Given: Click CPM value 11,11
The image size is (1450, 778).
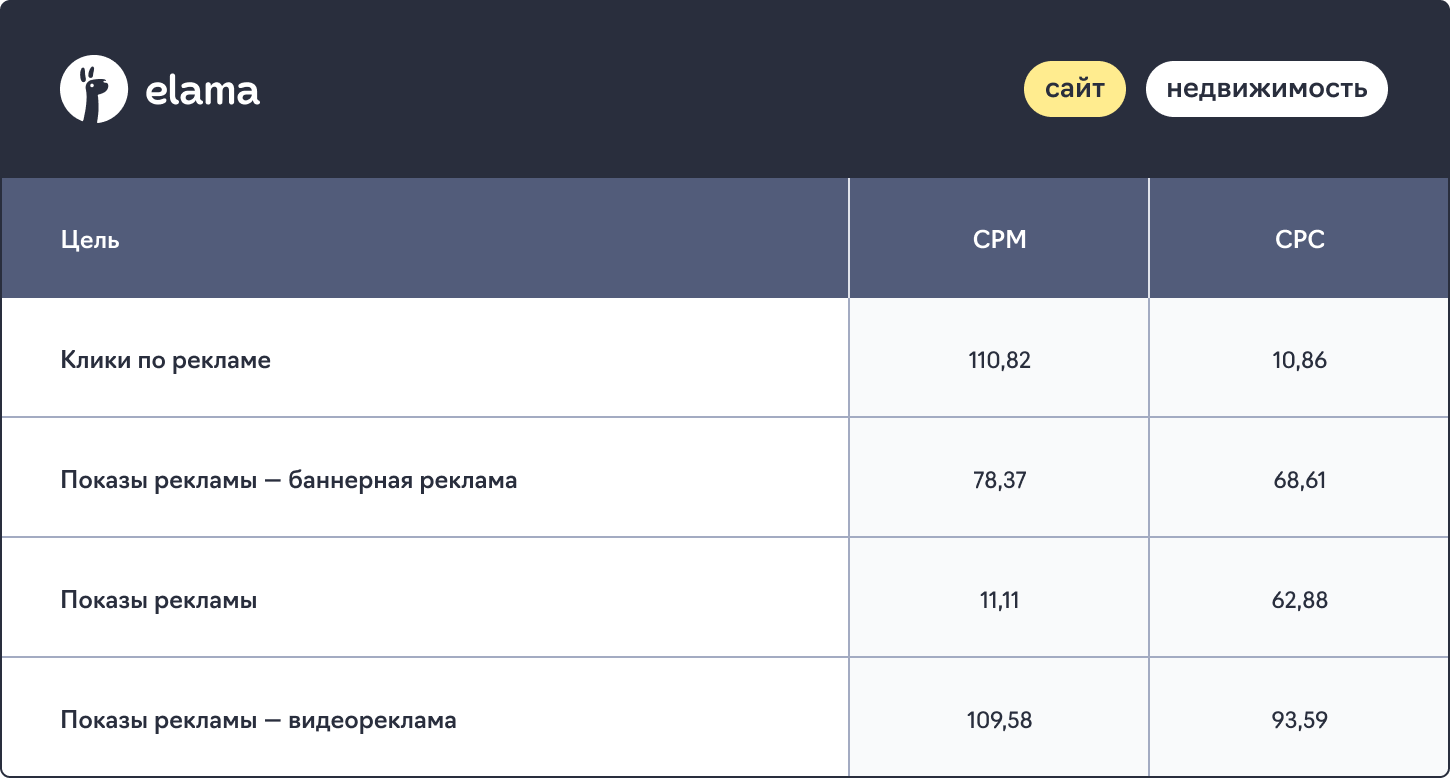Looking at the screenshot, I should click(x=1000, y=600).
